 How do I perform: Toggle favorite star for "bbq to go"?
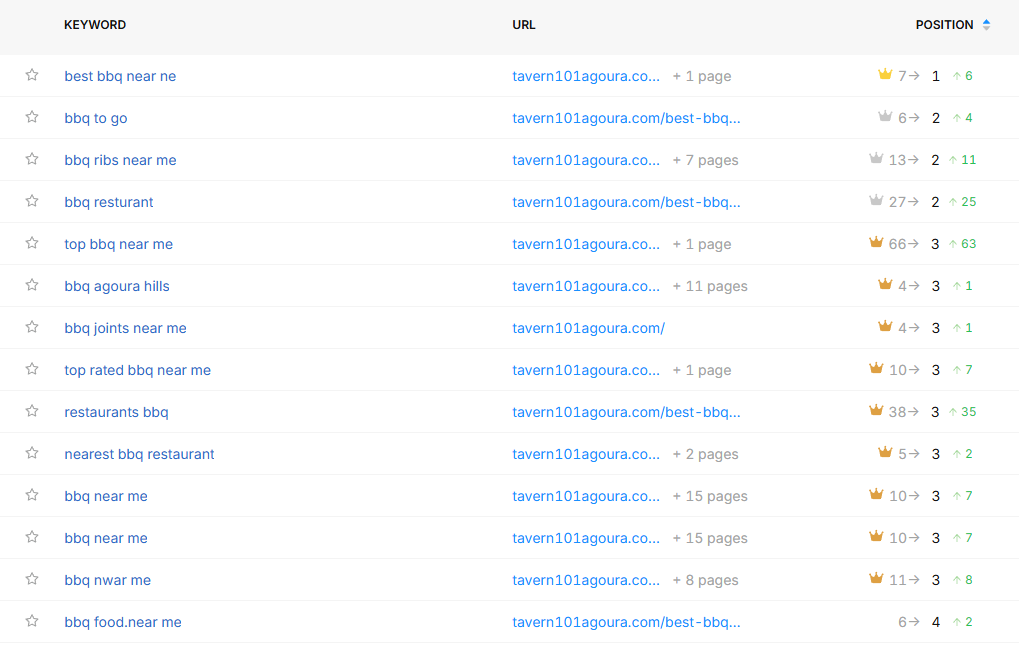point(32,117)
